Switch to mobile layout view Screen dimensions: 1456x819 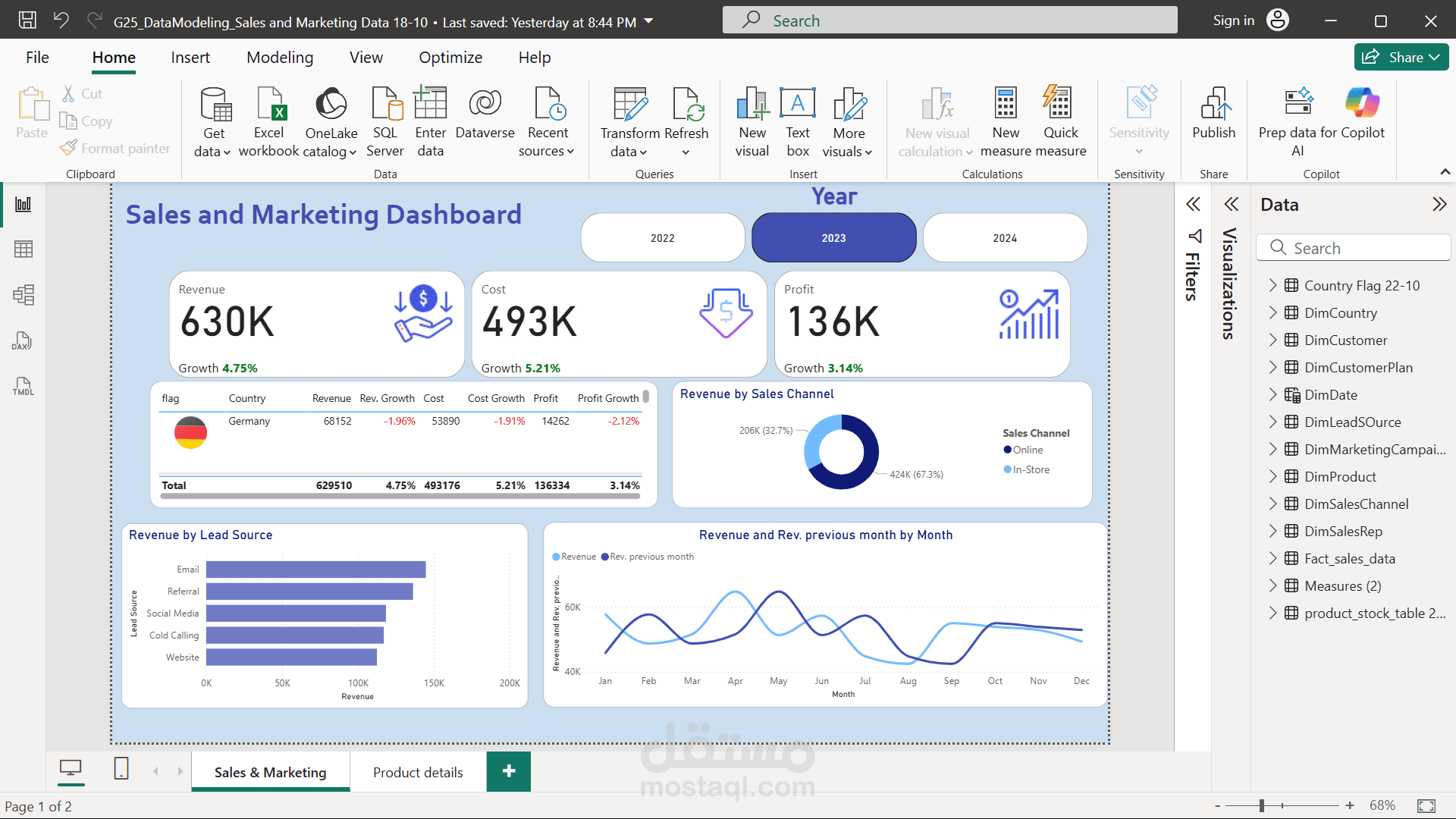pyautogui.click(x=121, y=769)
